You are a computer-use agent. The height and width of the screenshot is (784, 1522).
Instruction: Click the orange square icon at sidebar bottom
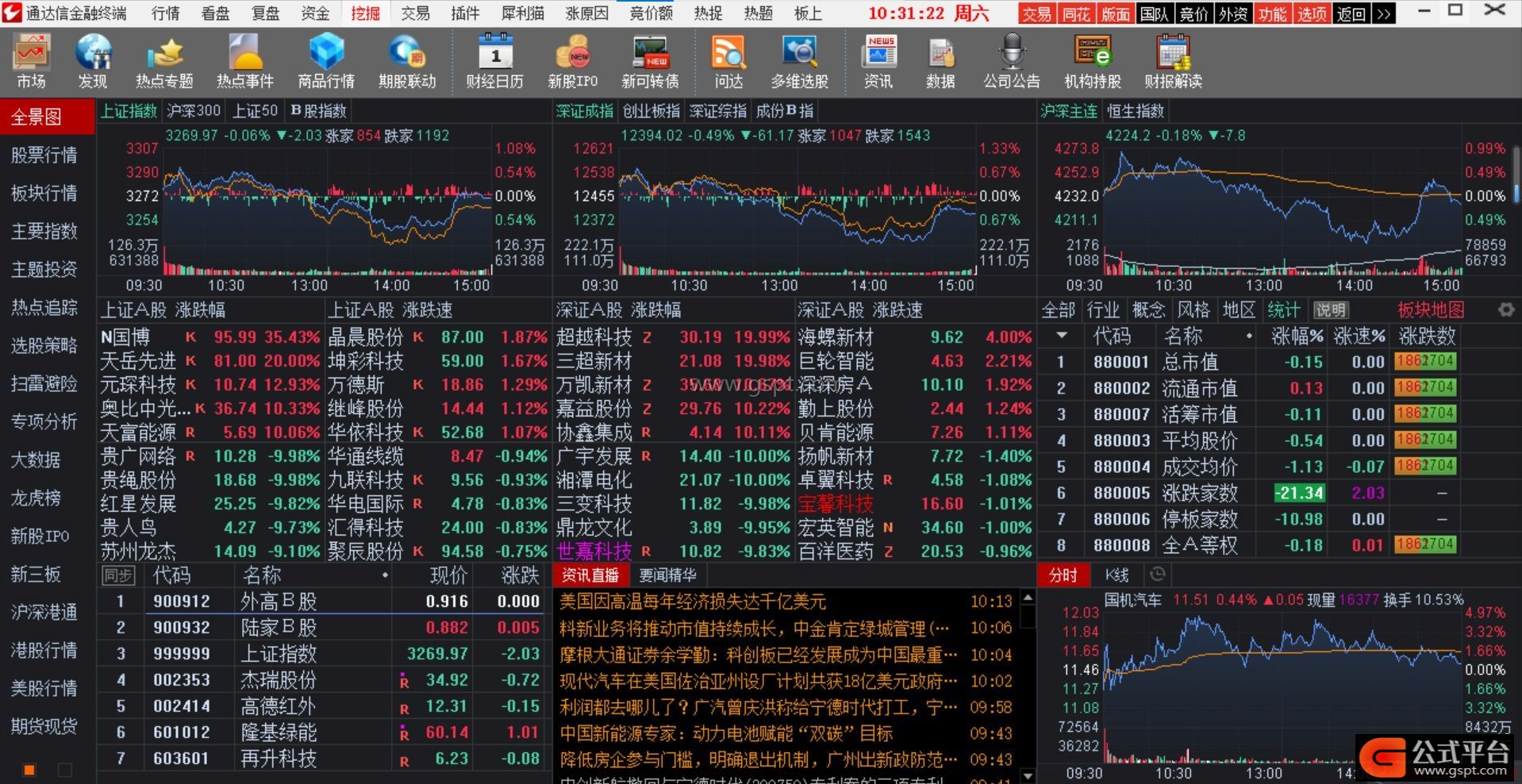(x=29, y=770)
